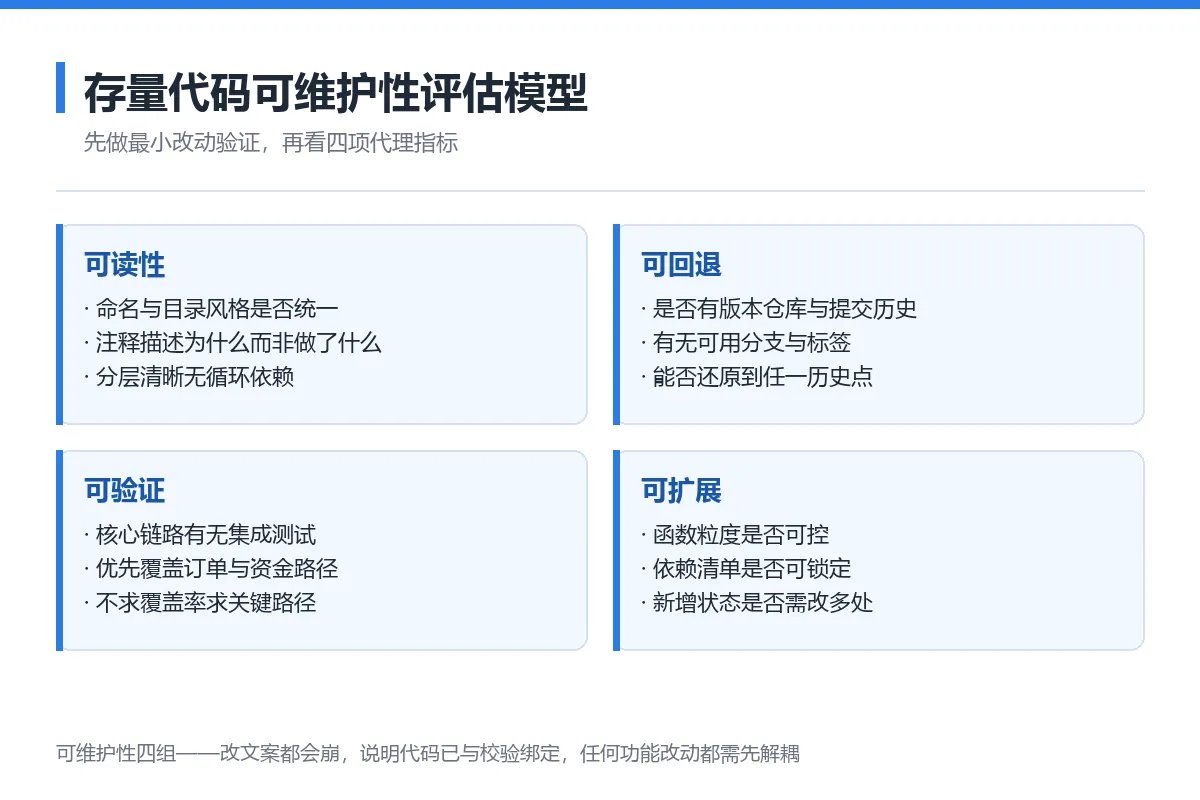Click the subtitle 先做最小改动验证，再看四项代理指标

point(271,143)
